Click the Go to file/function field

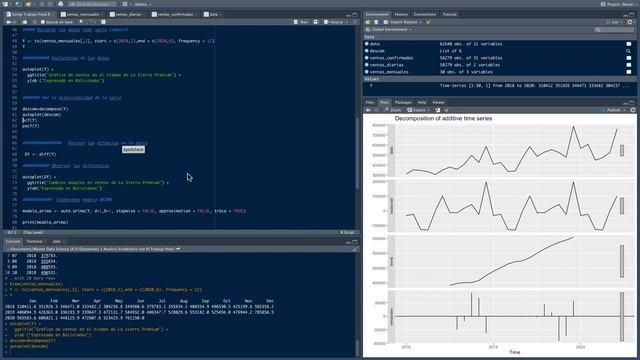[93, 4]
